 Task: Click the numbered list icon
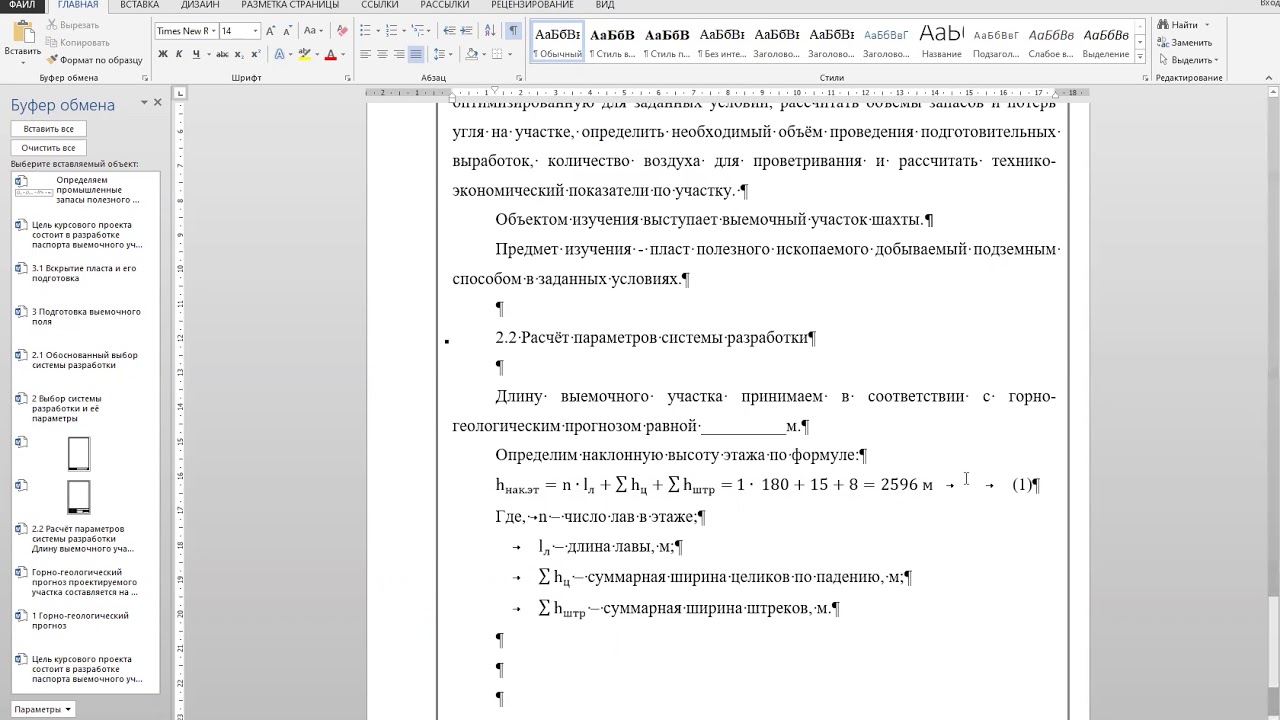(393, 31)
